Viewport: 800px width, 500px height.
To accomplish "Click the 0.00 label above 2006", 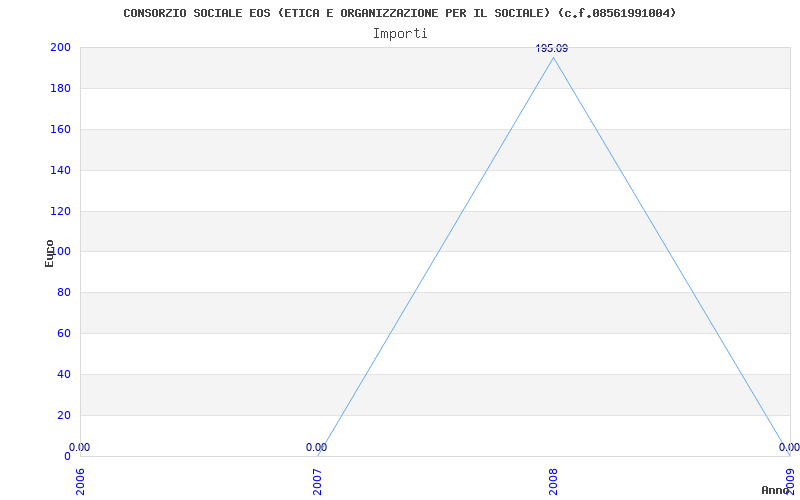I will 80,447.
